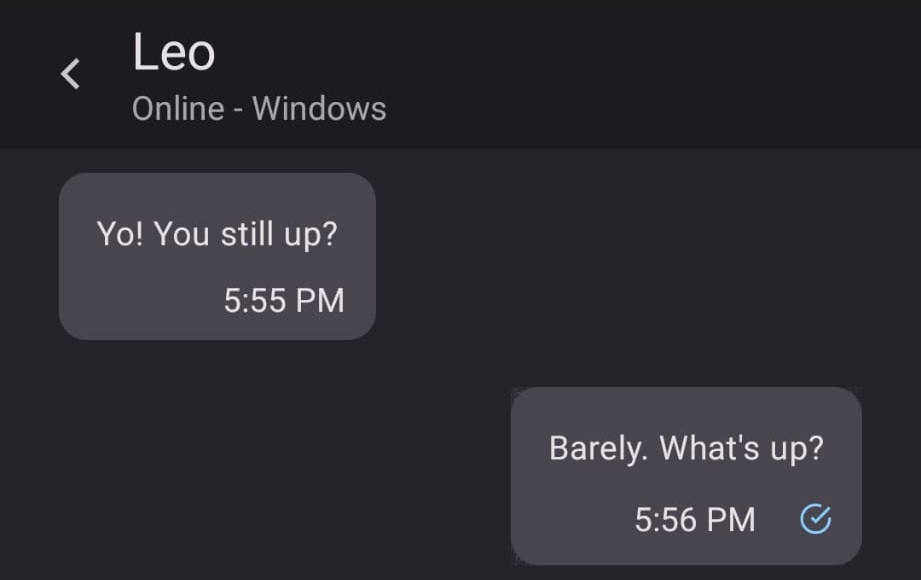
Task: Click the 5:56 PM timestamp
Action: [x=696, y=519]
